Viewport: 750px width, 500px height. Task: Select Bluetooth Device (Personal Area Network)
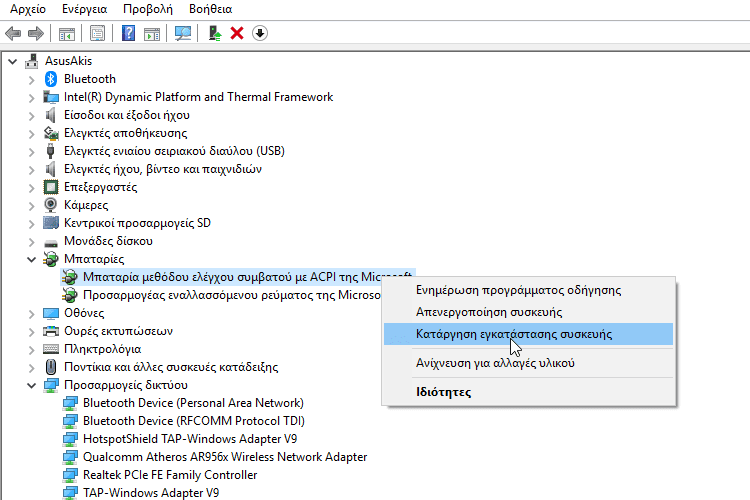(x=193, y=403)
